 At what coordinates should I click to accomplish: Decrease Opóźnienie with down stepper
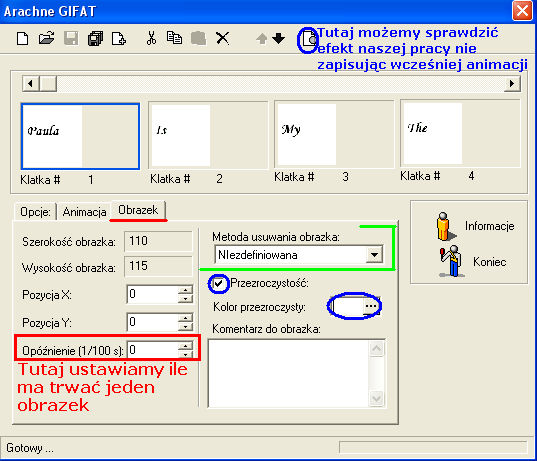[185, 354]
